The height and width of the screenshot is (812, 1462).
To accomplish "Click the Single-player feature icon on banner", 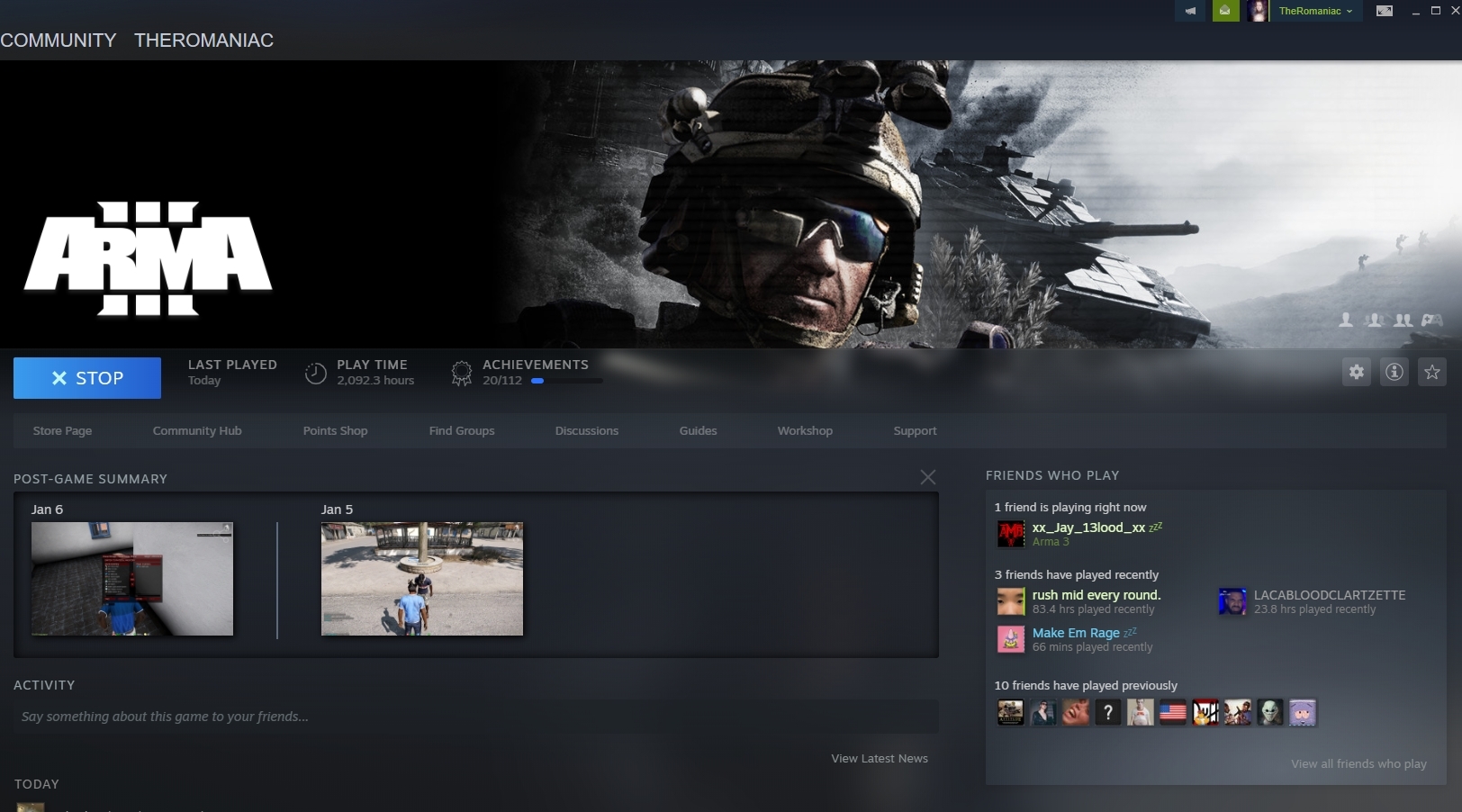I will coord(1346,320).
